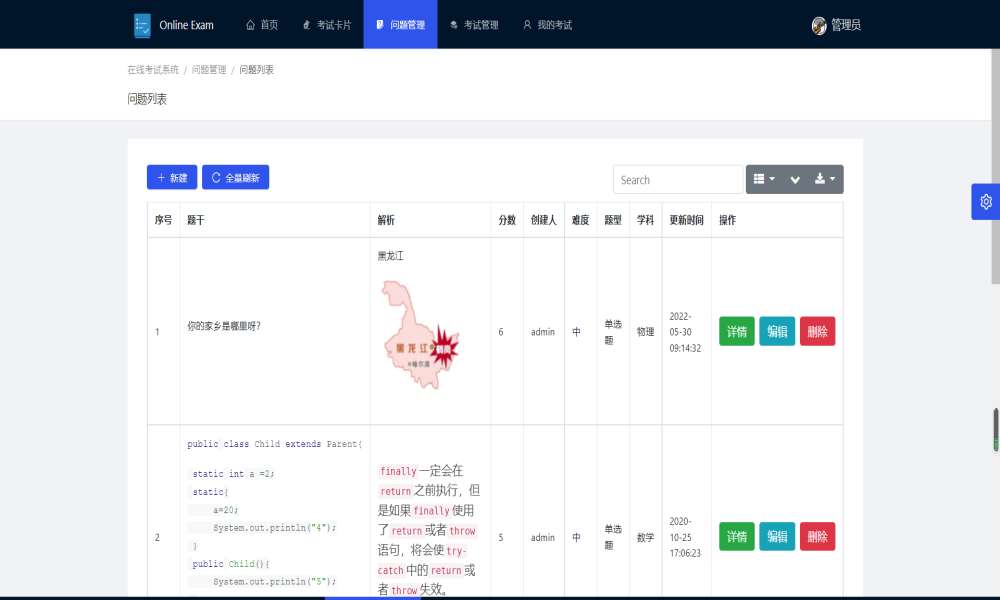Focus the Search input field
The height and width of the screenshot is (600, 1000).
click(x=678, y=180)
